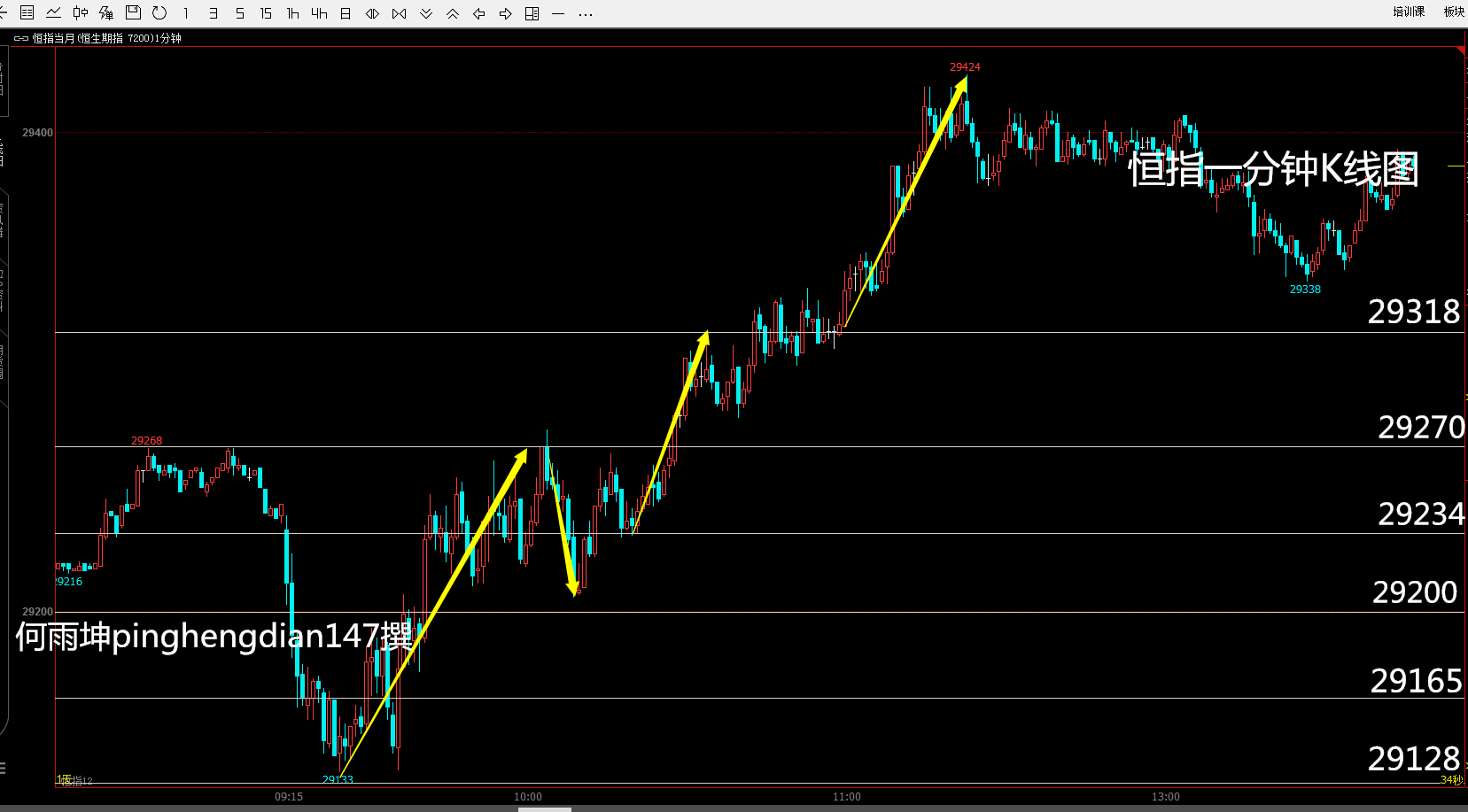This screenshot has width=1468, height=812.
Task: Open the 板块 menu item
Action: 1454,12
